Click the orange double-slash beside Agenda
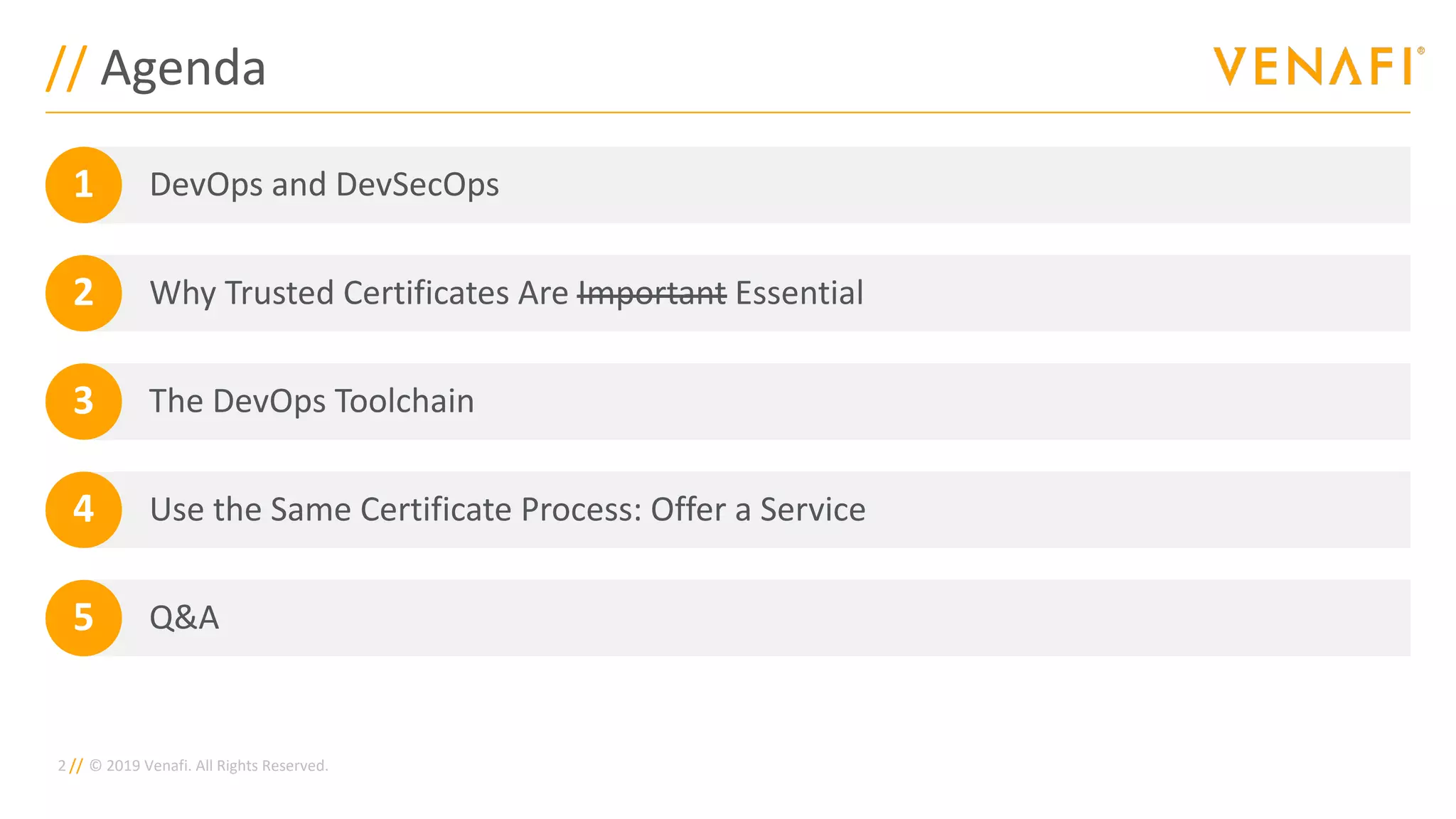The height and width of the screenshot is (819, 1456). point(67,68)
